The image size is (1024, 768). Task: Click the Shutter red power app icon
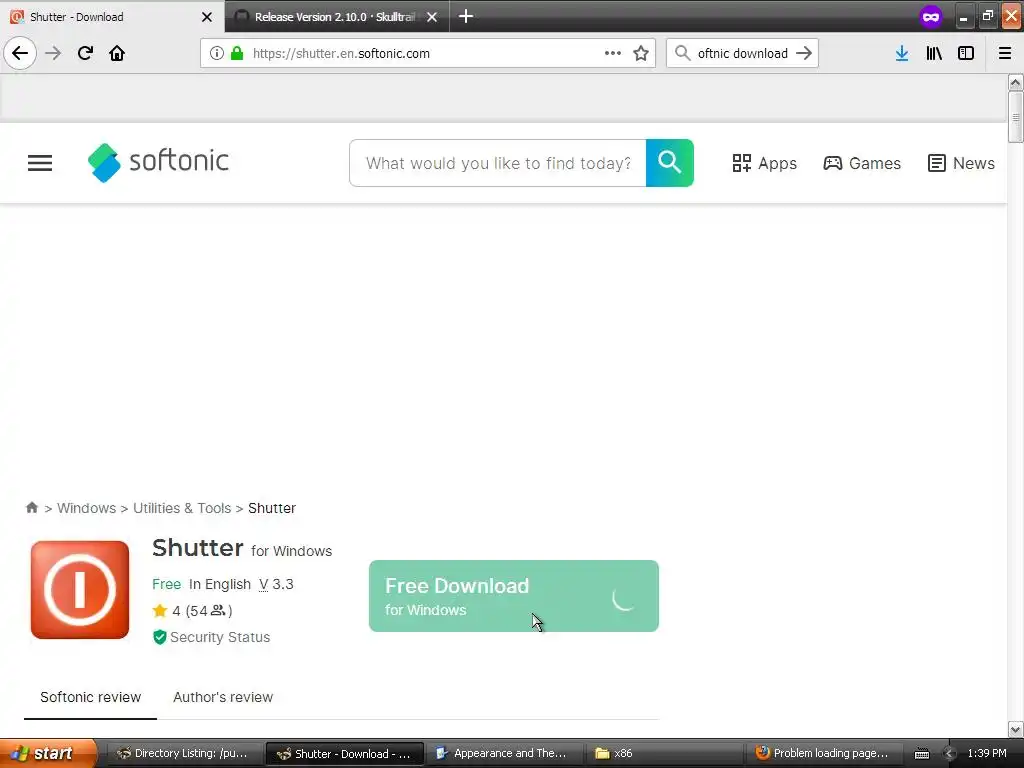click(80, 590)
